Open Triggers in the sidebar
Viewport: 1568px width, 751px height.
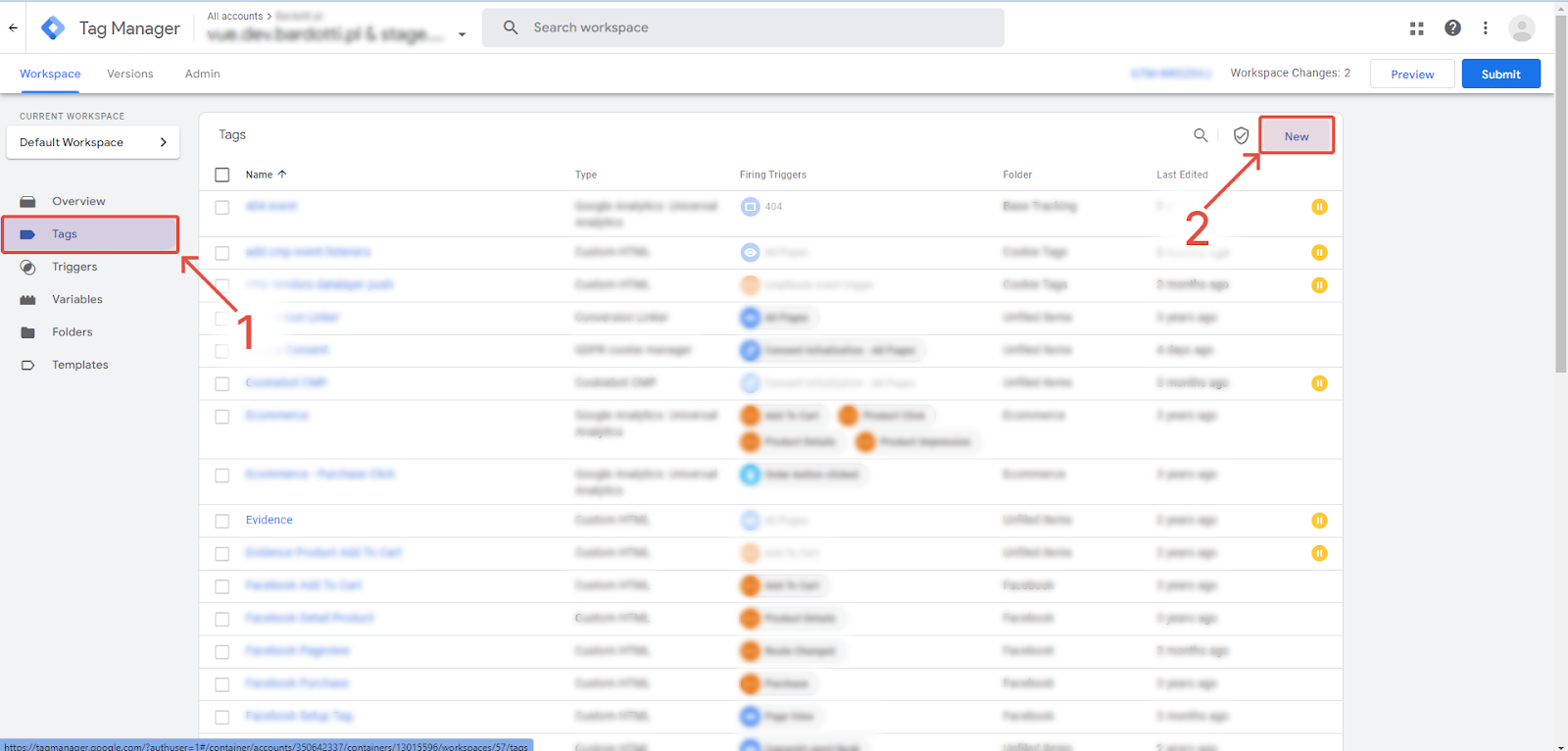point(74,267)
